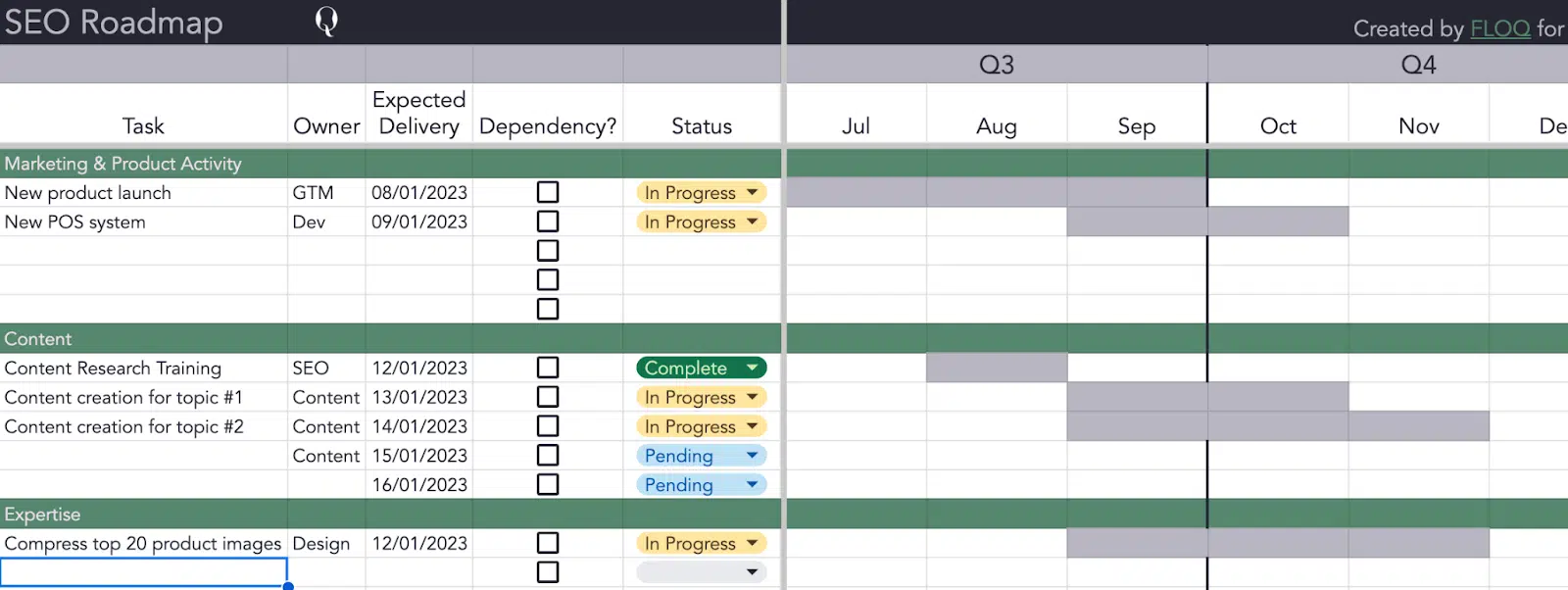Image resolution: width=1568 pixels, height=590 pixels.
Task: Click the Expected Delivery column header
Action: point(418,113)
